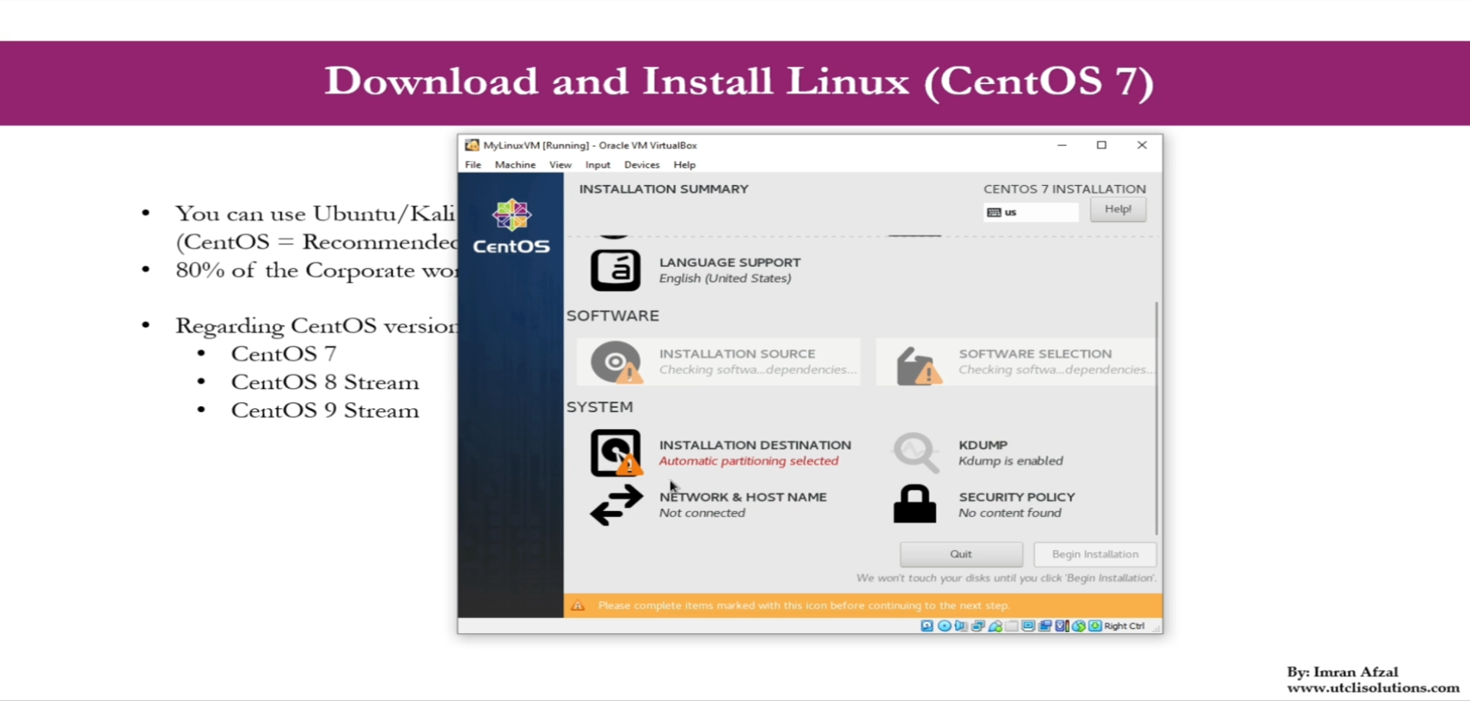Click the INSTALLATION SUMMARY heading
The height and width of the screenshot is (701, 1470).
(664, 189)
